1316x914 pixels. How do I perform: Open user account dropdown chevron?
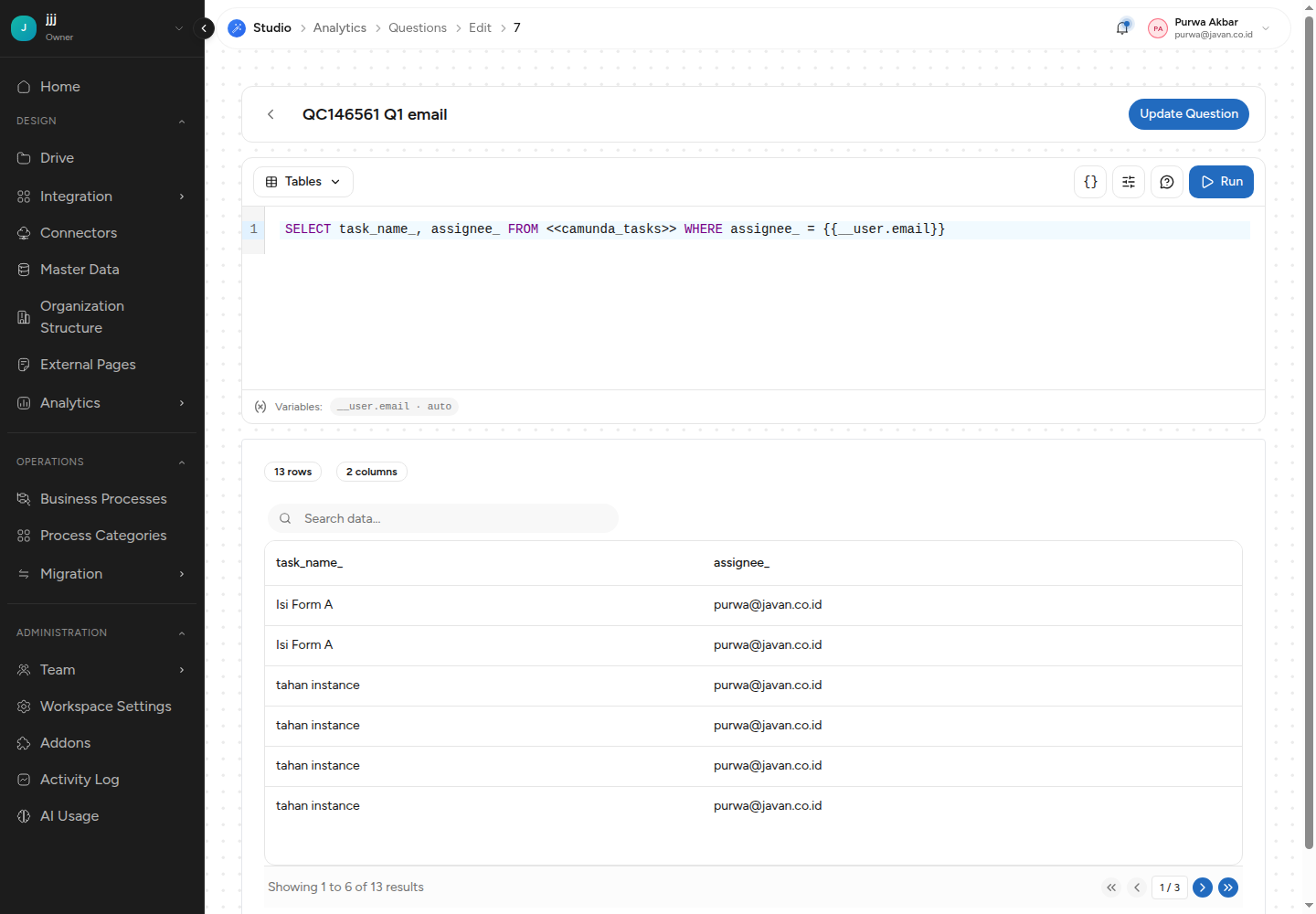click(1266, 28)
